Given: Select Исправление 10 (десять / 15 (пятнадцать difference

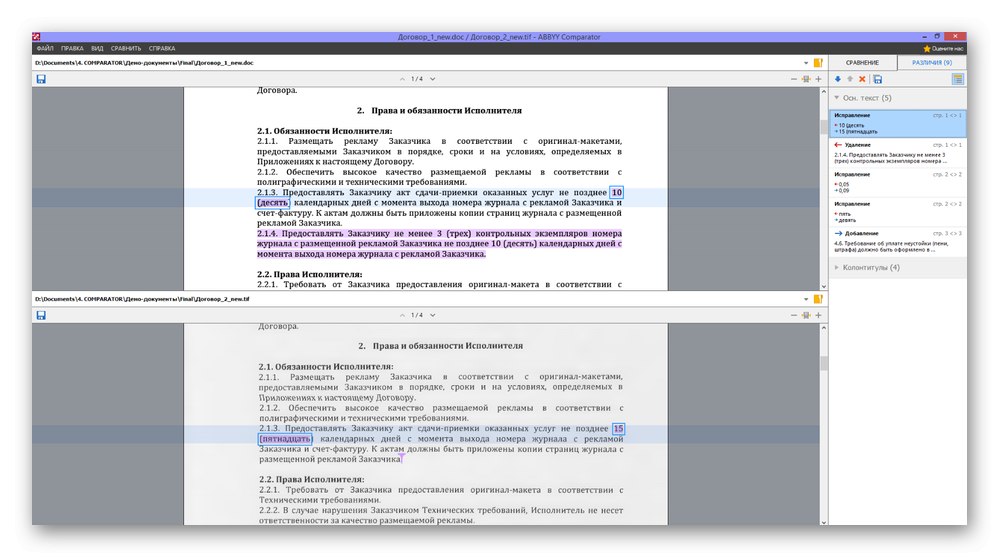Looking at the screenshot, I should click(897, 123).
